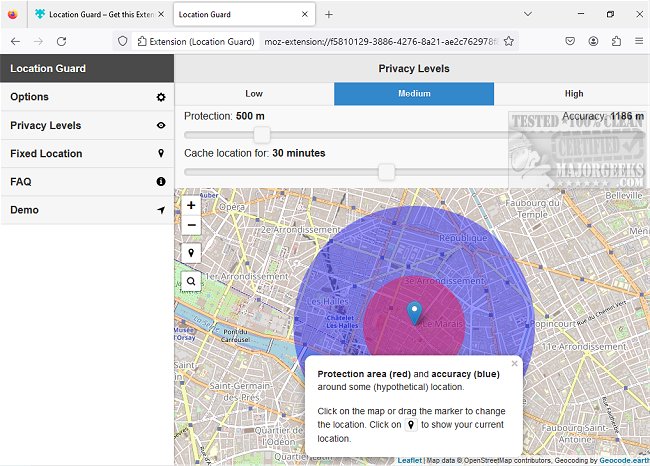Zoom out on the map
Image resolution: width=650 pixels, height=466 pixels.
[191, 225]
